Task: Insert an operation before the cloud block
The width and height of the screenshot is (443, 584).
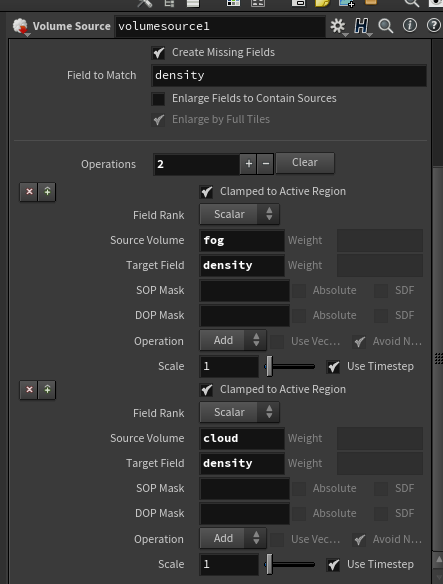Action: coord(47,390)
